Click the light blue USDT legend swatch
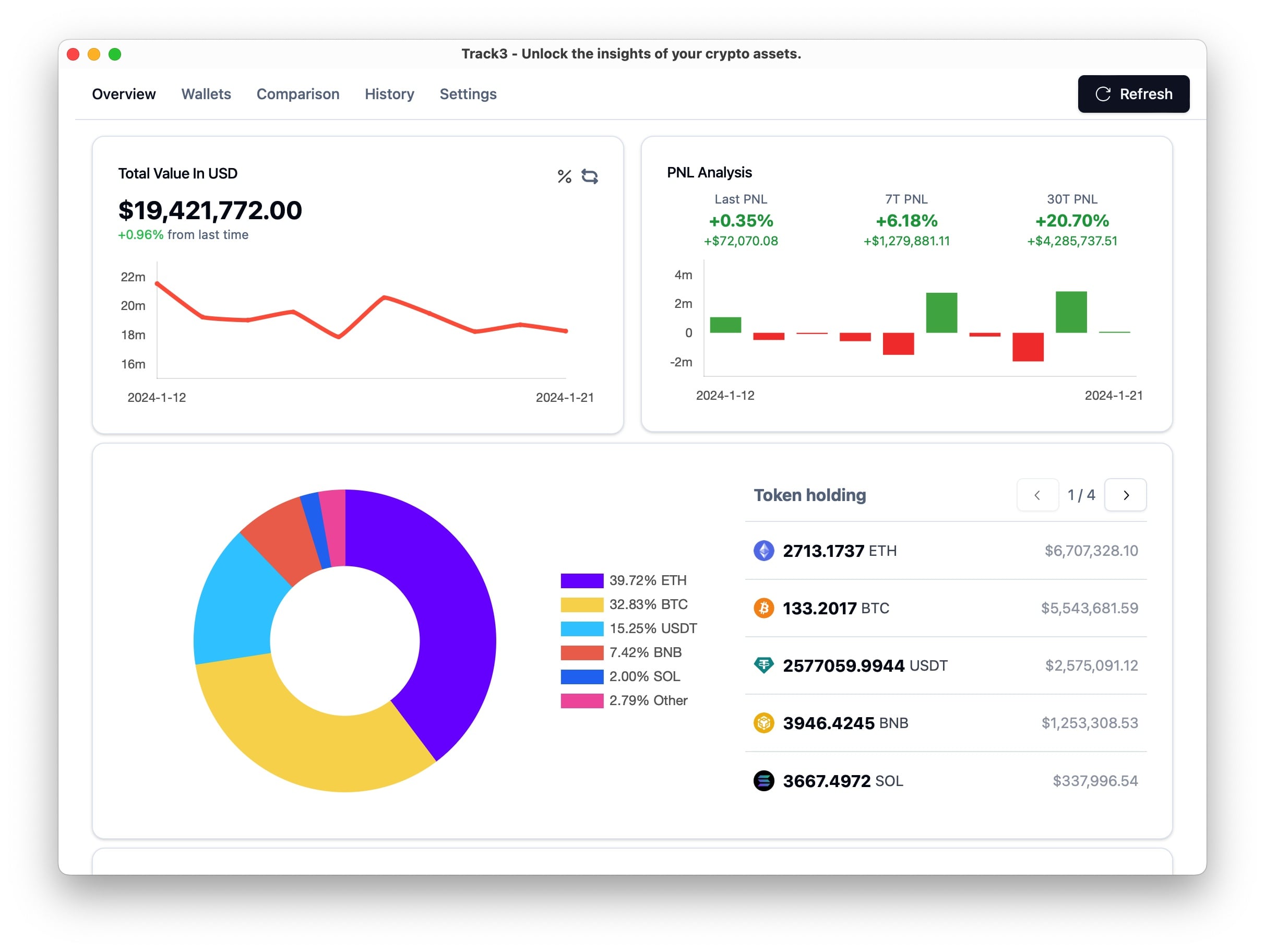 tap(581, 629)
